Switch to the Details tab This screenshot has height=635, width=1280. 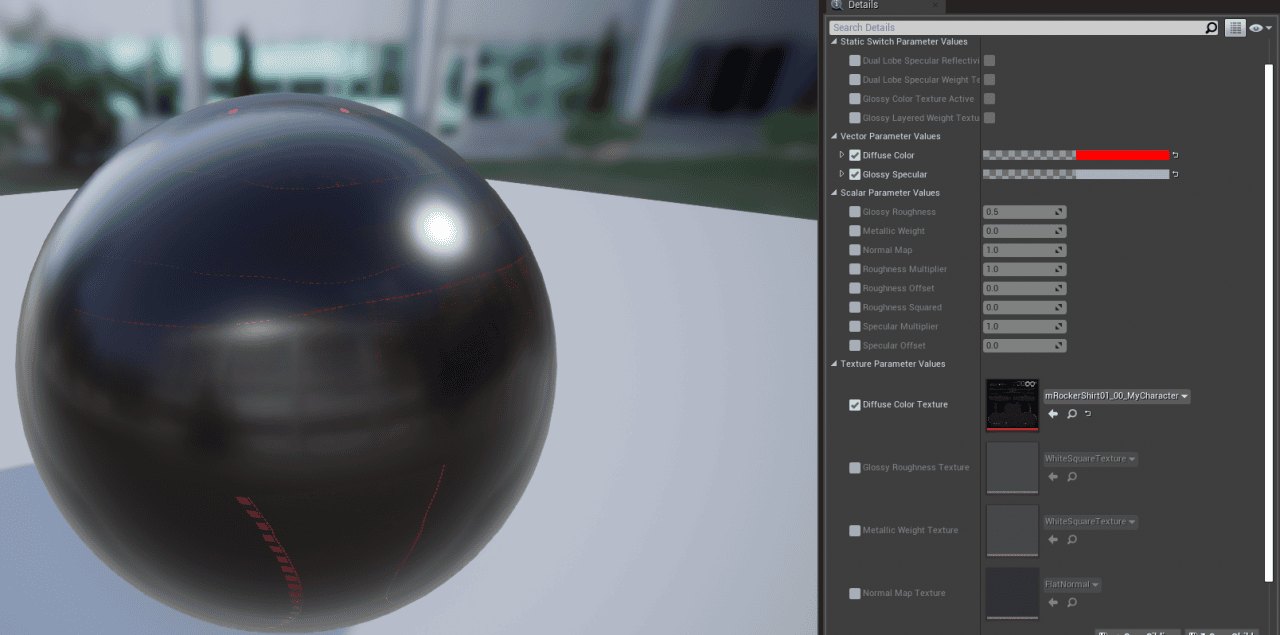click(861, 6)
